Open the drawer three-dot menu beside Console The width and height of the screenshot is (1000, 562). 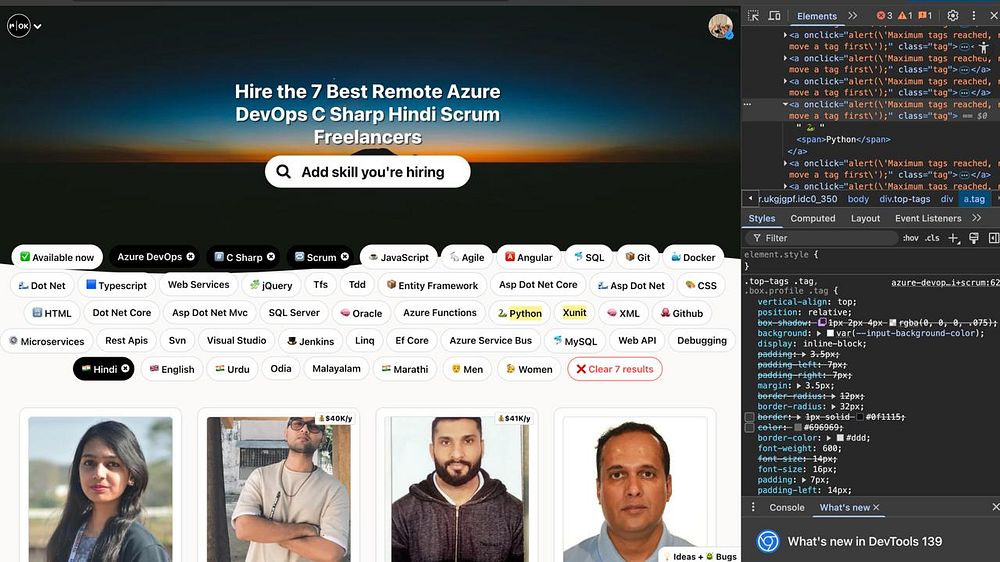[x=753, y=507]
